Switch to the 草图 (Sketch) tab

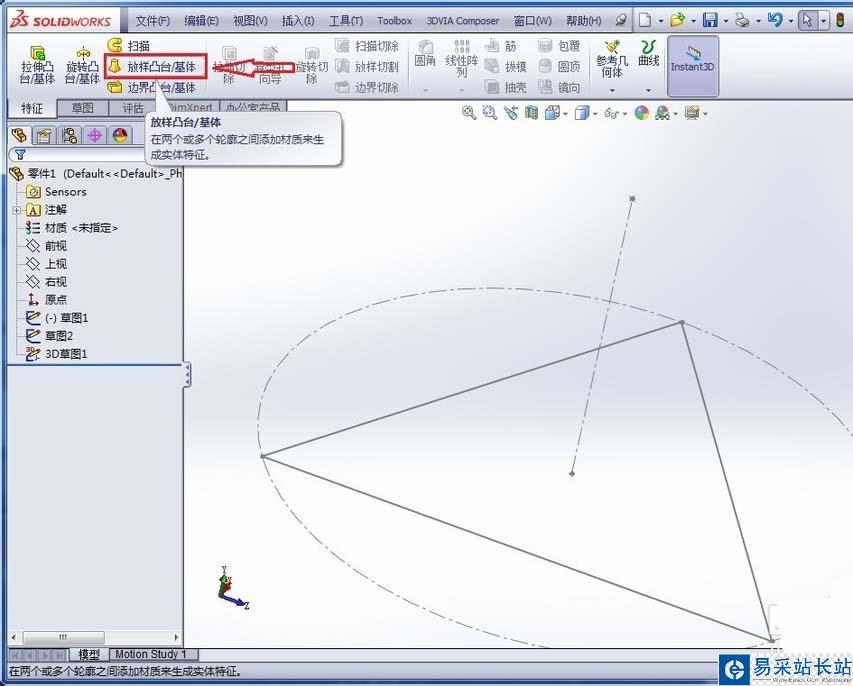click(x=83, y=108)
